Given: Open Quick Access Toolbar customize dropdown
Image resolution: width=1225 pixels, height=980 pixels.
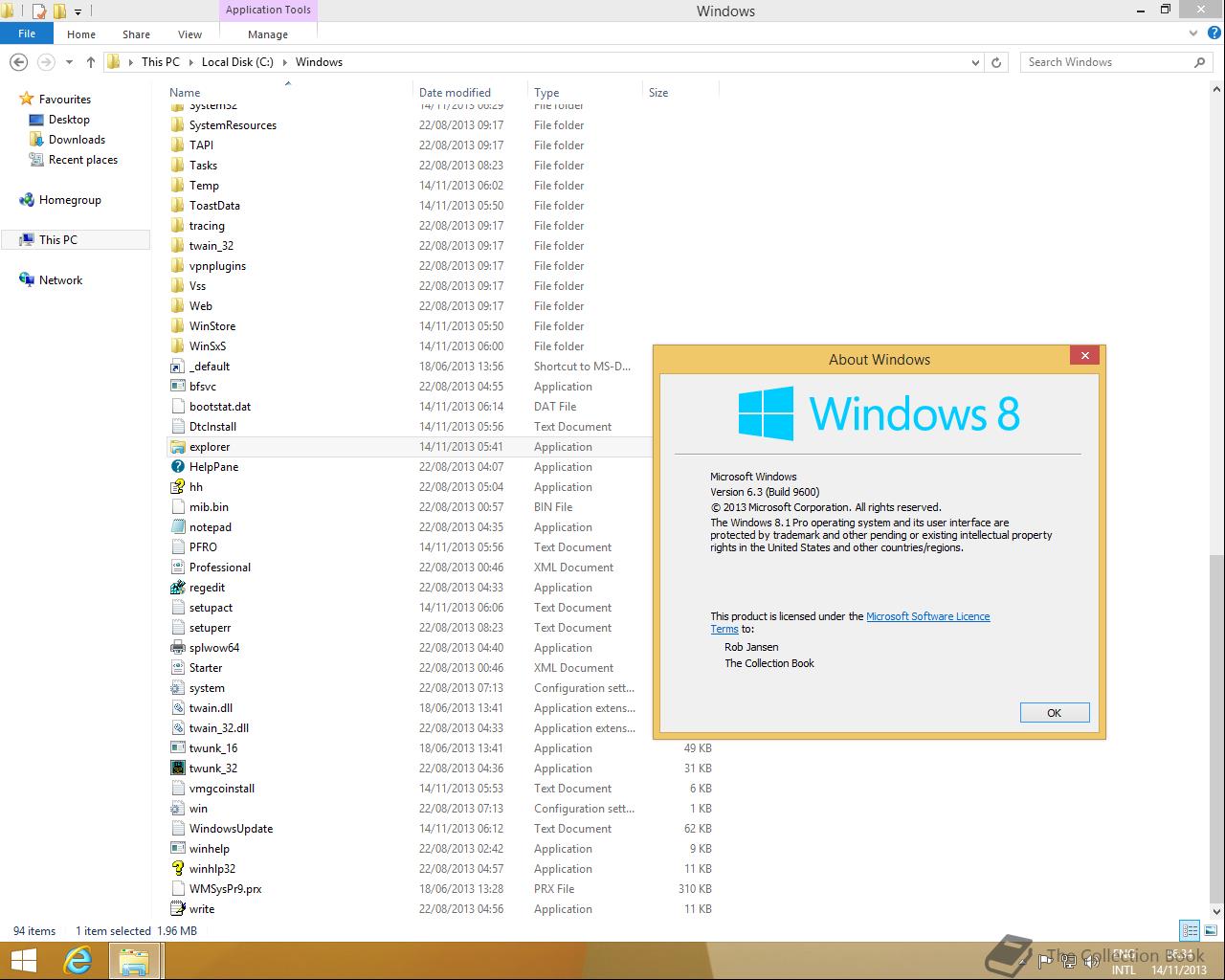Looking at the screenshot, I should [78, 11].
